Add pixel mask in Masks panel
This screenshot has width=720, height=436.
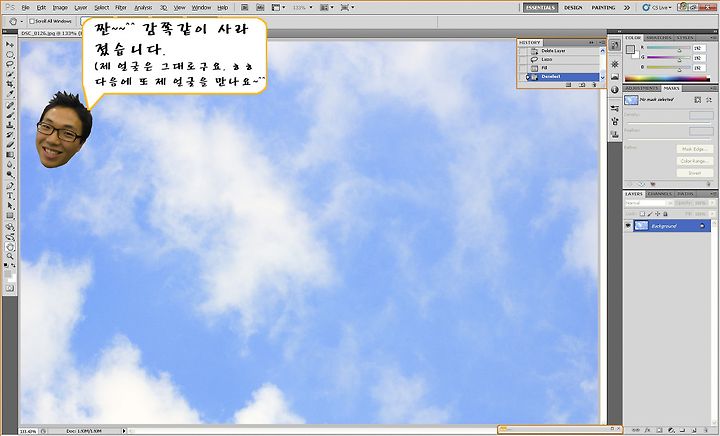click(698, 100)
